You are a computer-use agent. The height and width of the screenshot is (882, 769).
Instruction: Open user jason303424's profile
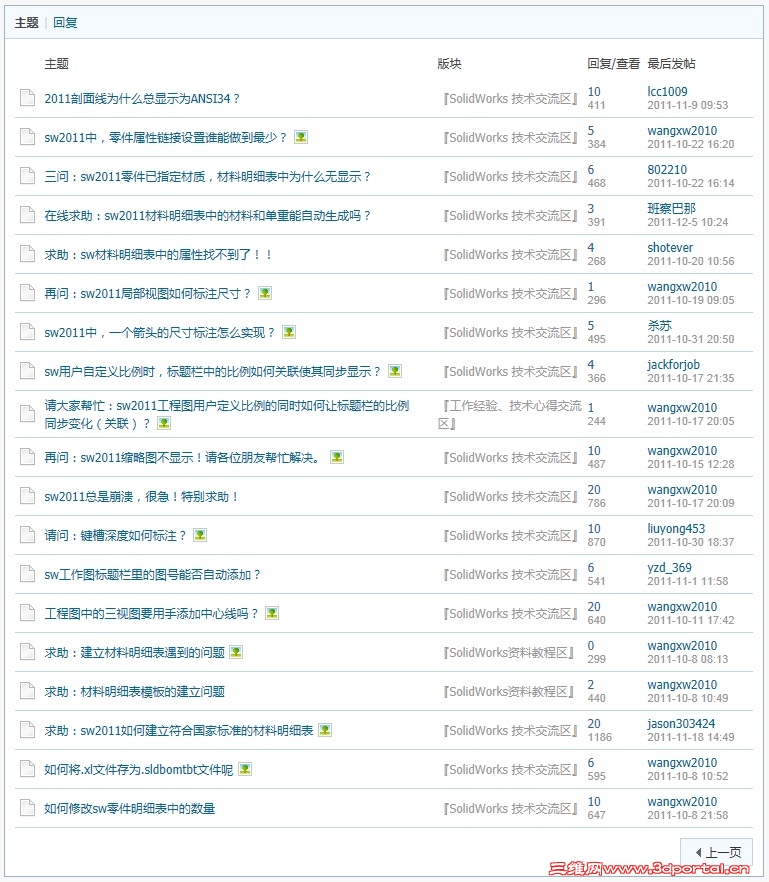click(681, 724)
